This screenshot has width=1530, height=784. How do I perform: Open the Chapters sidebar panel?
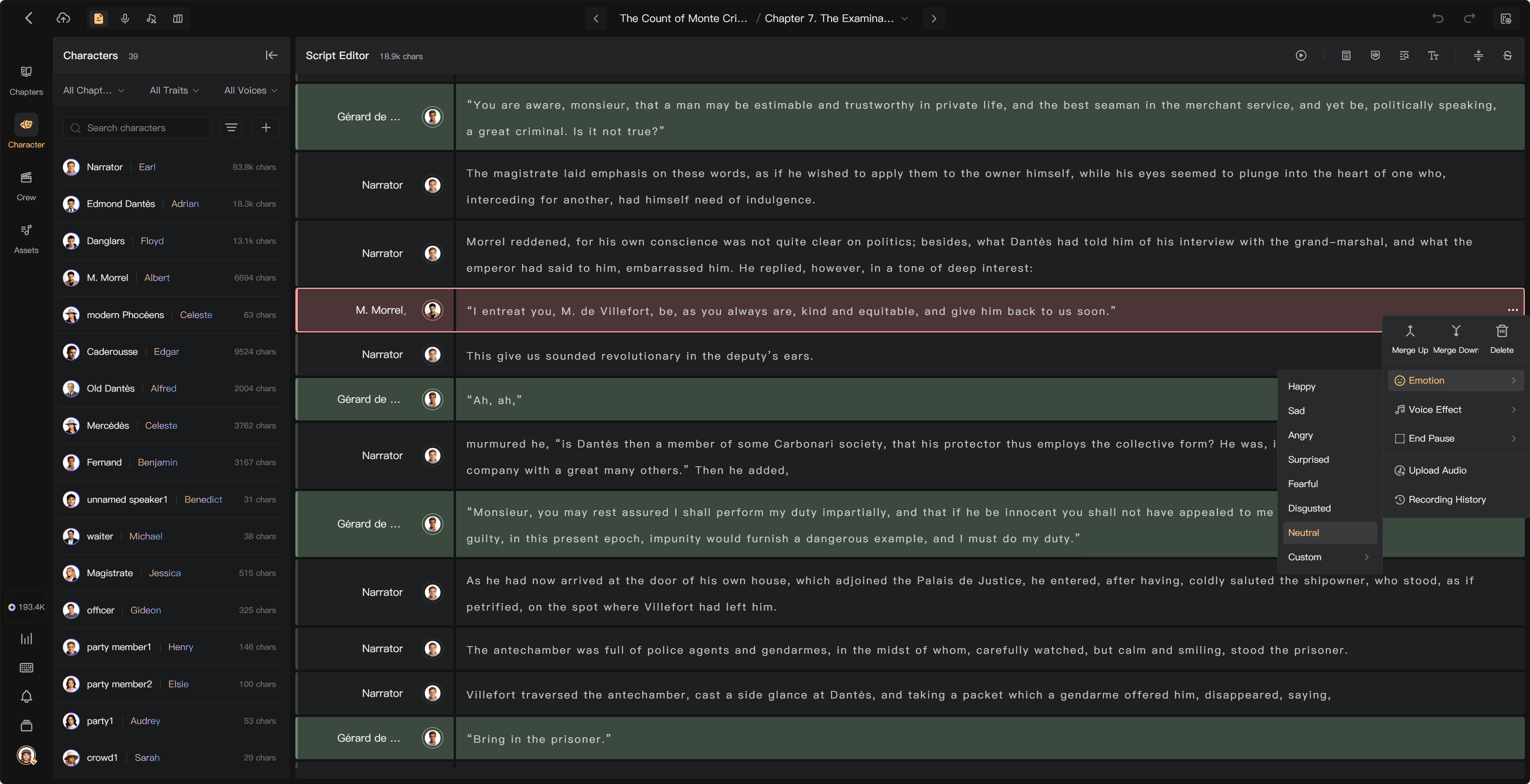coord(26,80)
